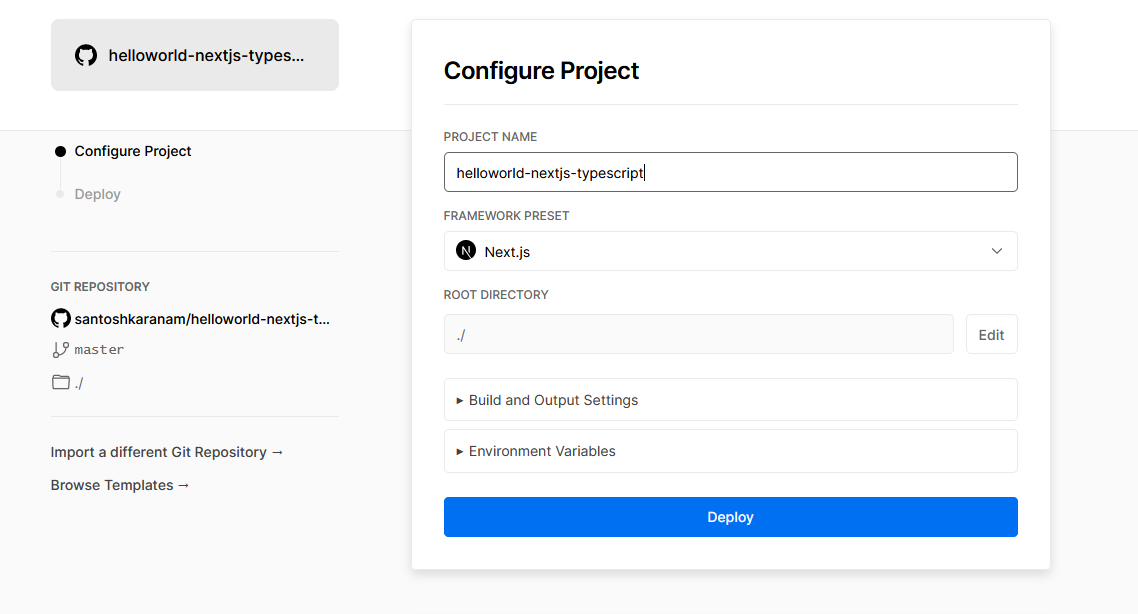This screenshot has width=1138, height=614.
Task: Click the Deploy step bullet in sidebar
Action: coord(60,194)
